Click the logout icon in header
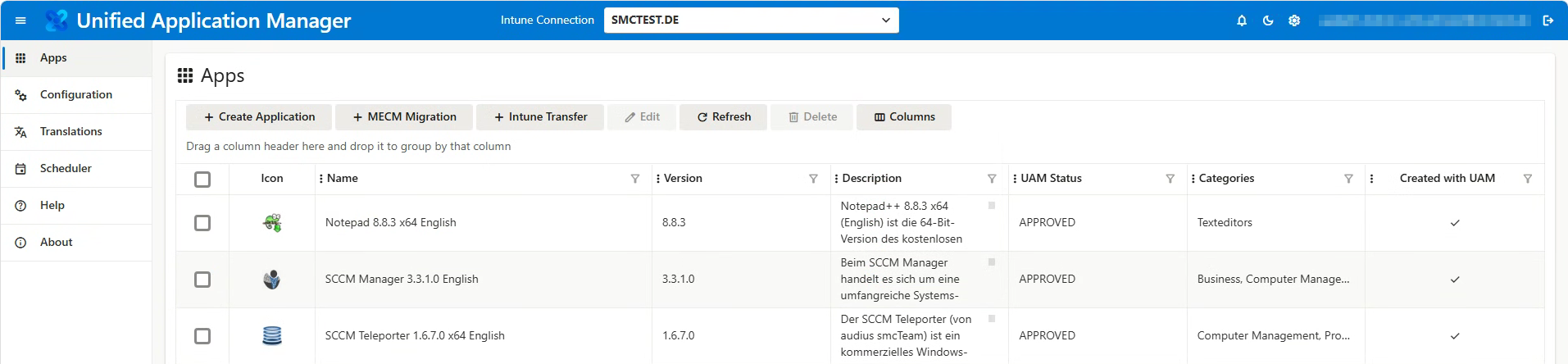The height and width of the screenshot is (364, 1568). tap(1548, 20)
